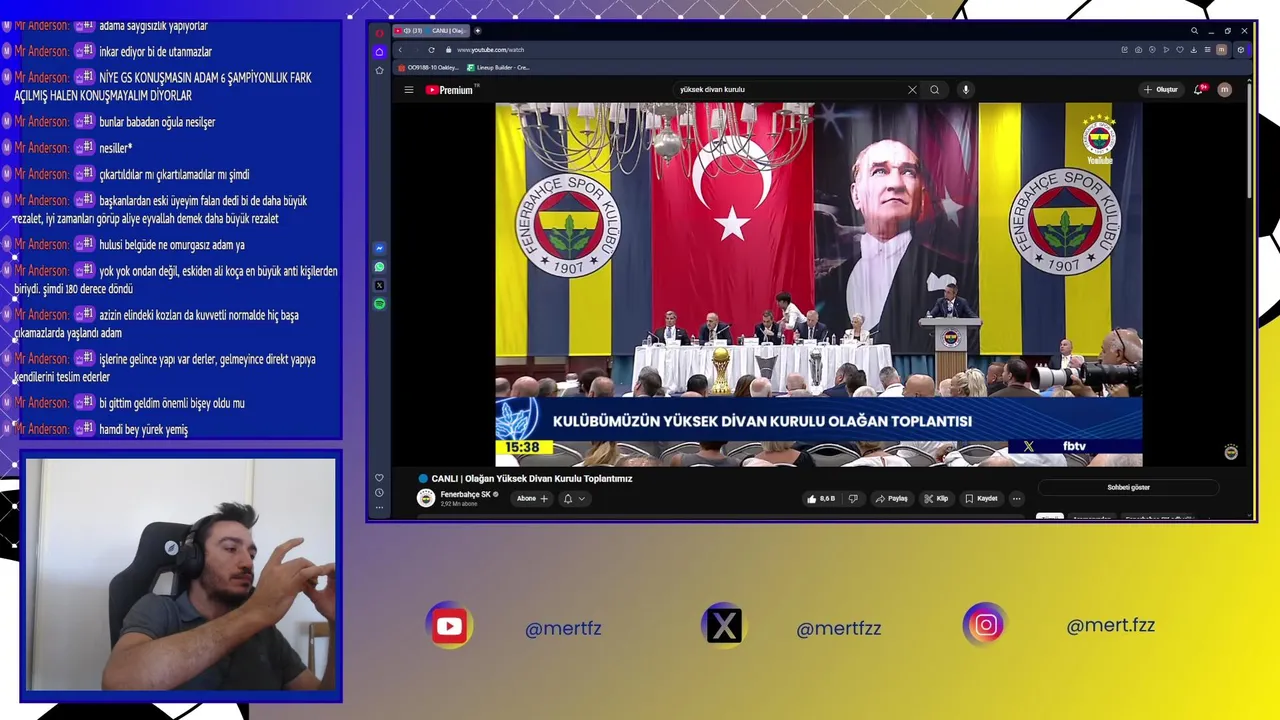Reload the YouTube page
The image size is (1280, 720).
(x=431, y=50)
